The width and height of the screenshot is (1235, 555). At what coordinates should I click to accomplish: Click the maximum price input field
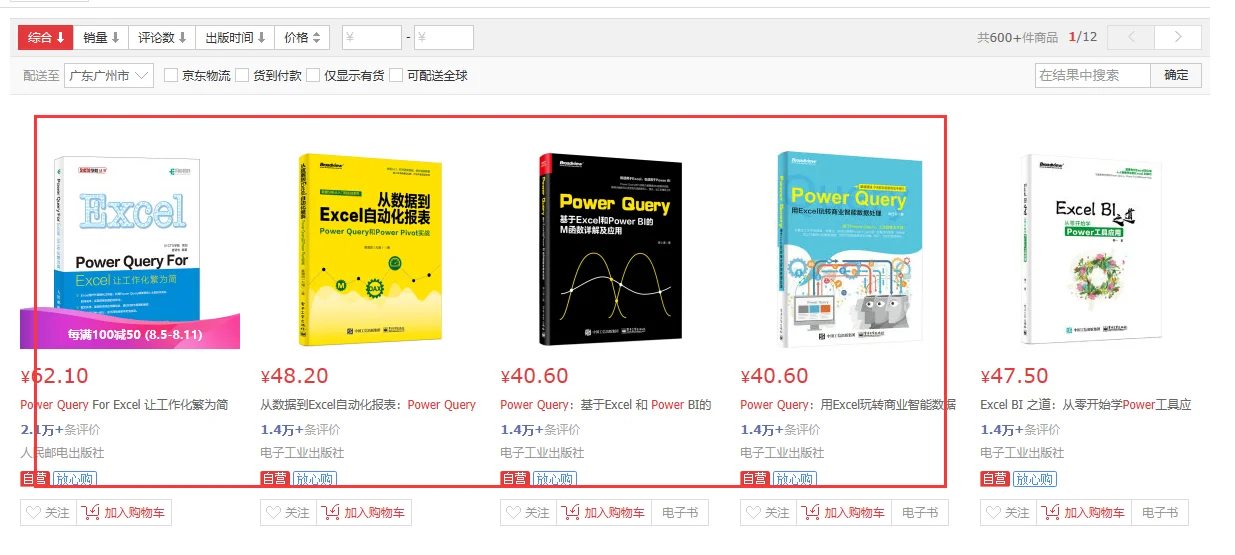443,38
